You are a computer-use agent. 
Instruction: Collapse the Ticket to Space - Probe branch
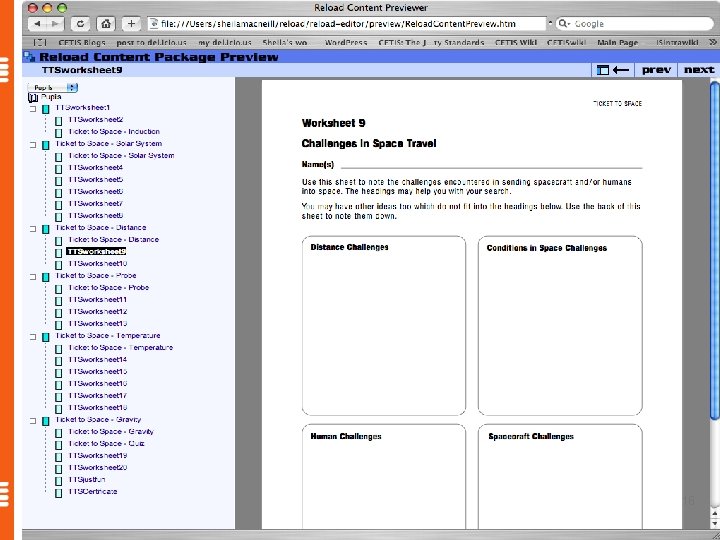coord(33,277)
